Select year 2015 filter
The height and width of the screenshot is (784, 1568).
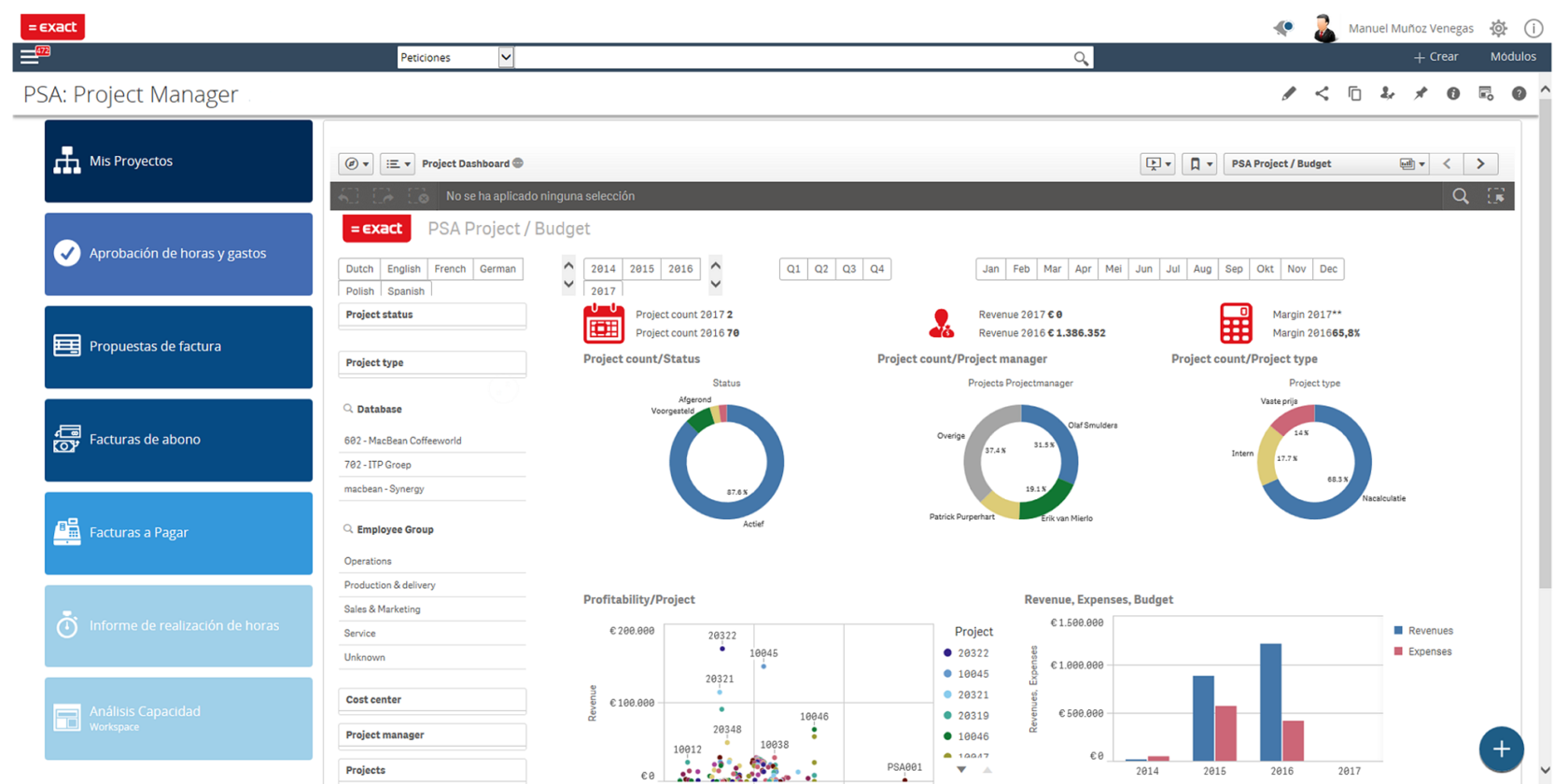[x=642, y=269]
